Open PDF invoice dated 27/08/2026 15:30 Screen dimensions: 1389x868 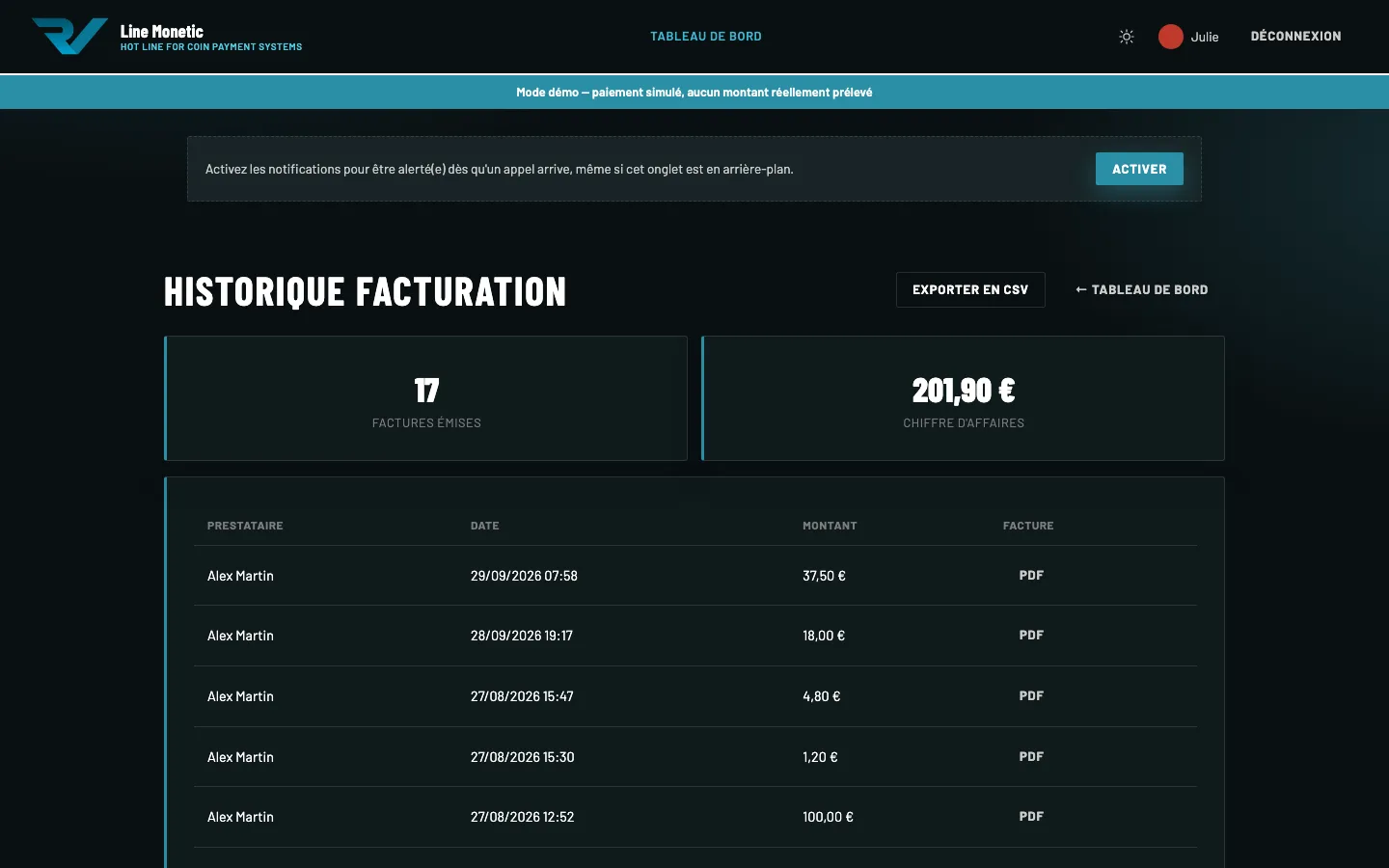(1031, 756)
